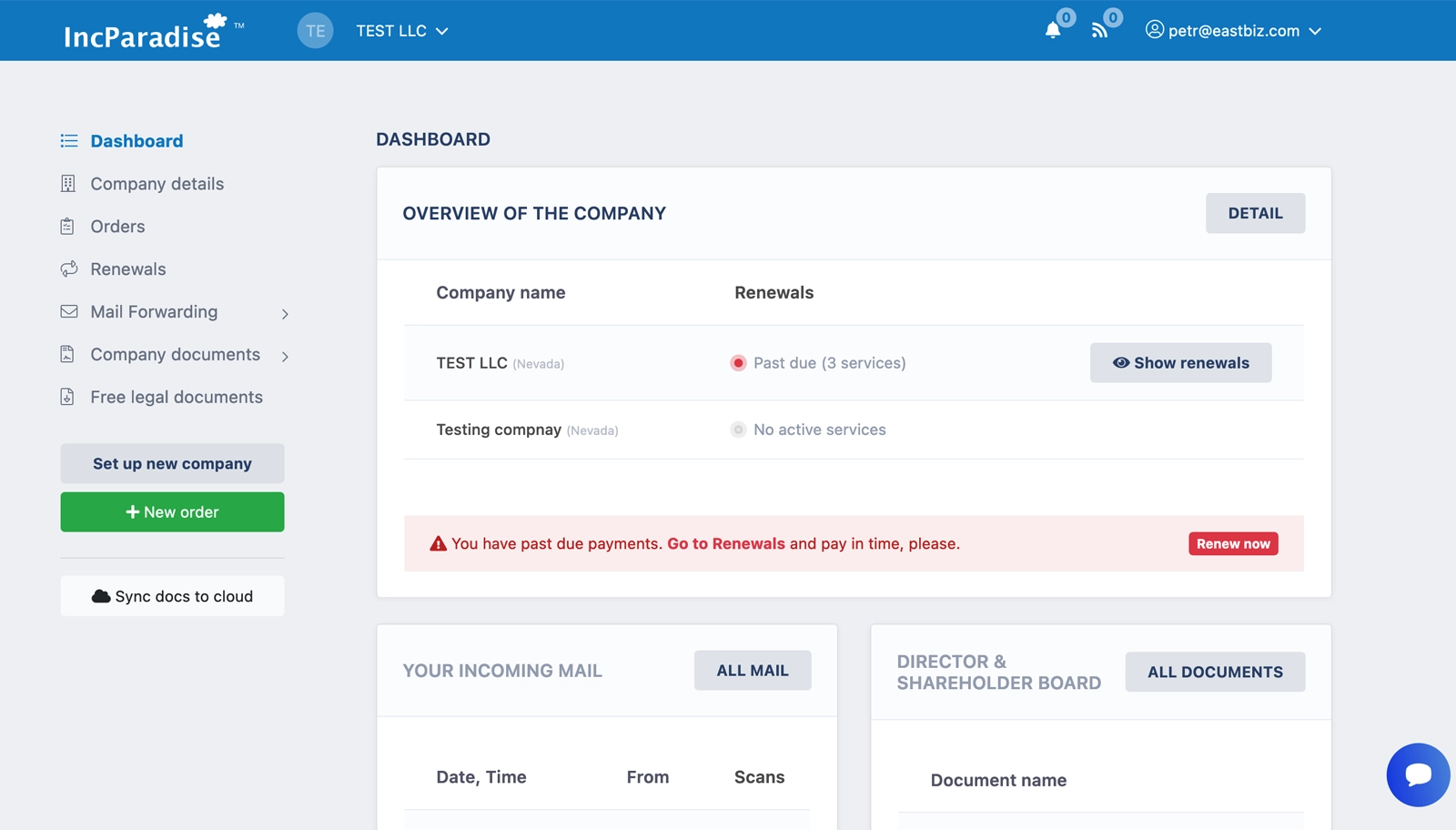Open the TEST LLC company switcher dropdown
This screenshot has height=830, width=1456.
(x=400, y=30)
